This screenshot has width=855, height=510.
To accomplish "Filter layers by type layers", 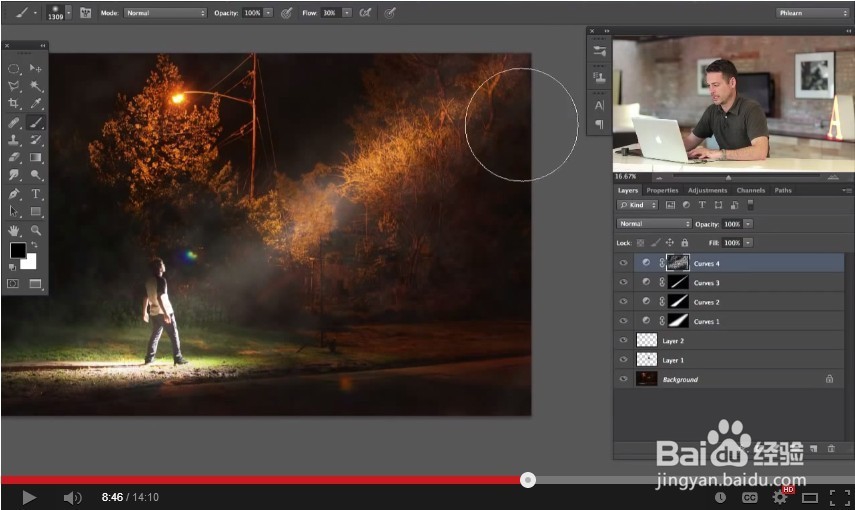I will pyautogui.click(x=702, y=205).
